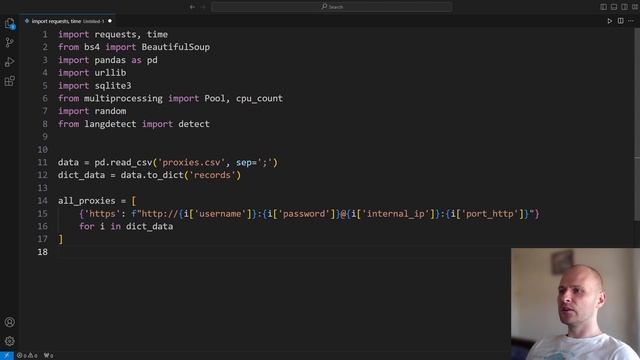The width and height of the screenshot is (640, 360).
Task: Click the 'internal_ip' string on line 15
Action: [396, 214]
